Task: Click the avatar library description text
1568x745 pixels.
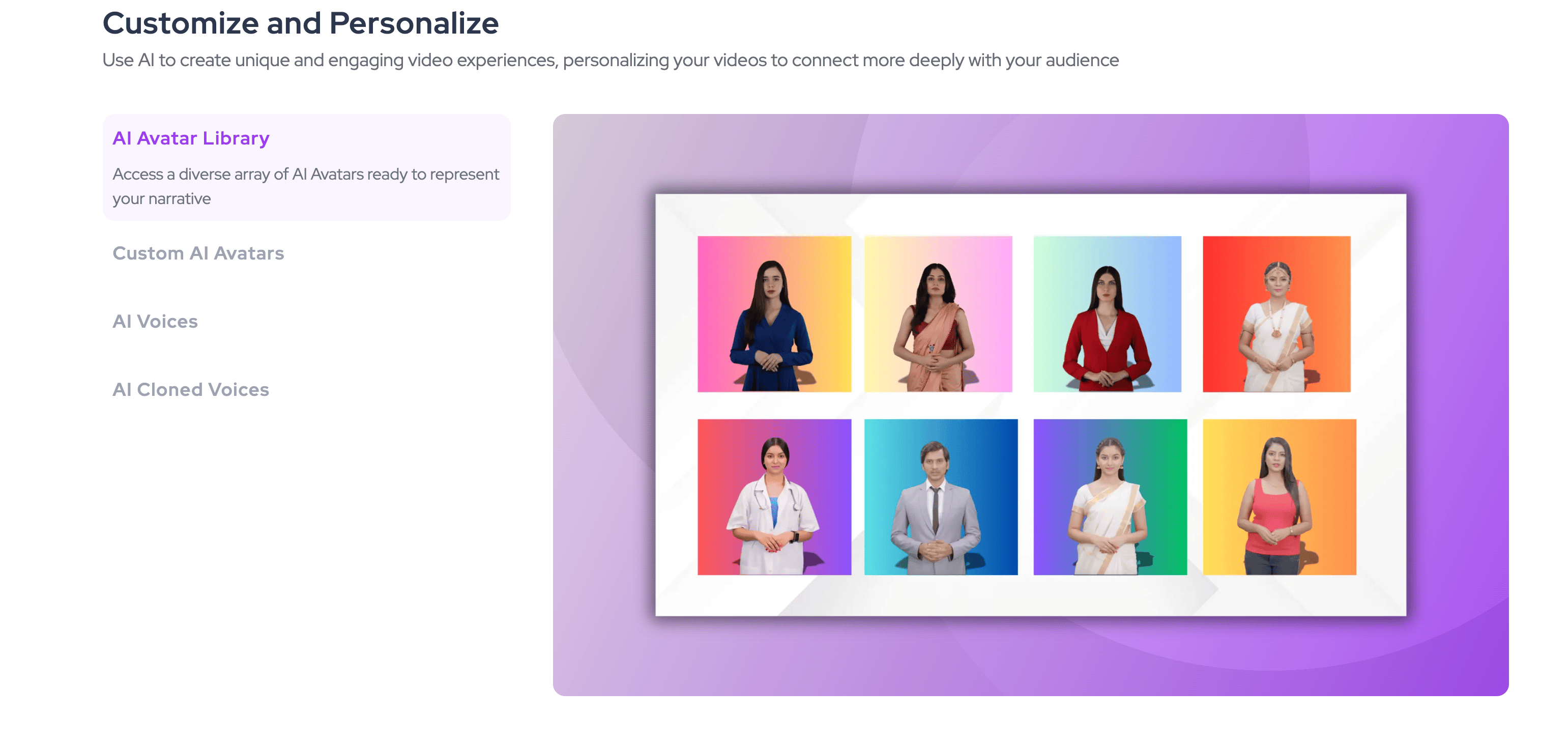Action: click(x=306, y=186)
